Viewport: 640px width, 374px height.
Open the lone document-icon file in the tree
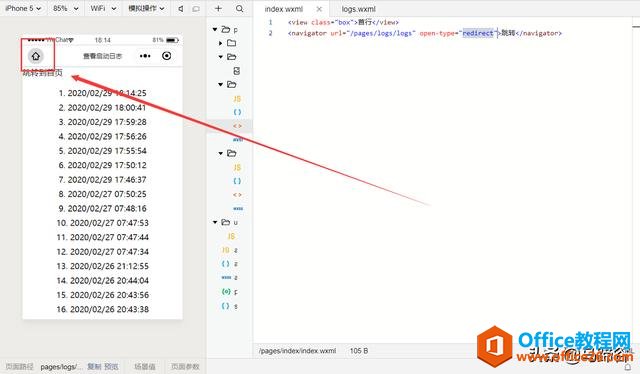(237, 71)
